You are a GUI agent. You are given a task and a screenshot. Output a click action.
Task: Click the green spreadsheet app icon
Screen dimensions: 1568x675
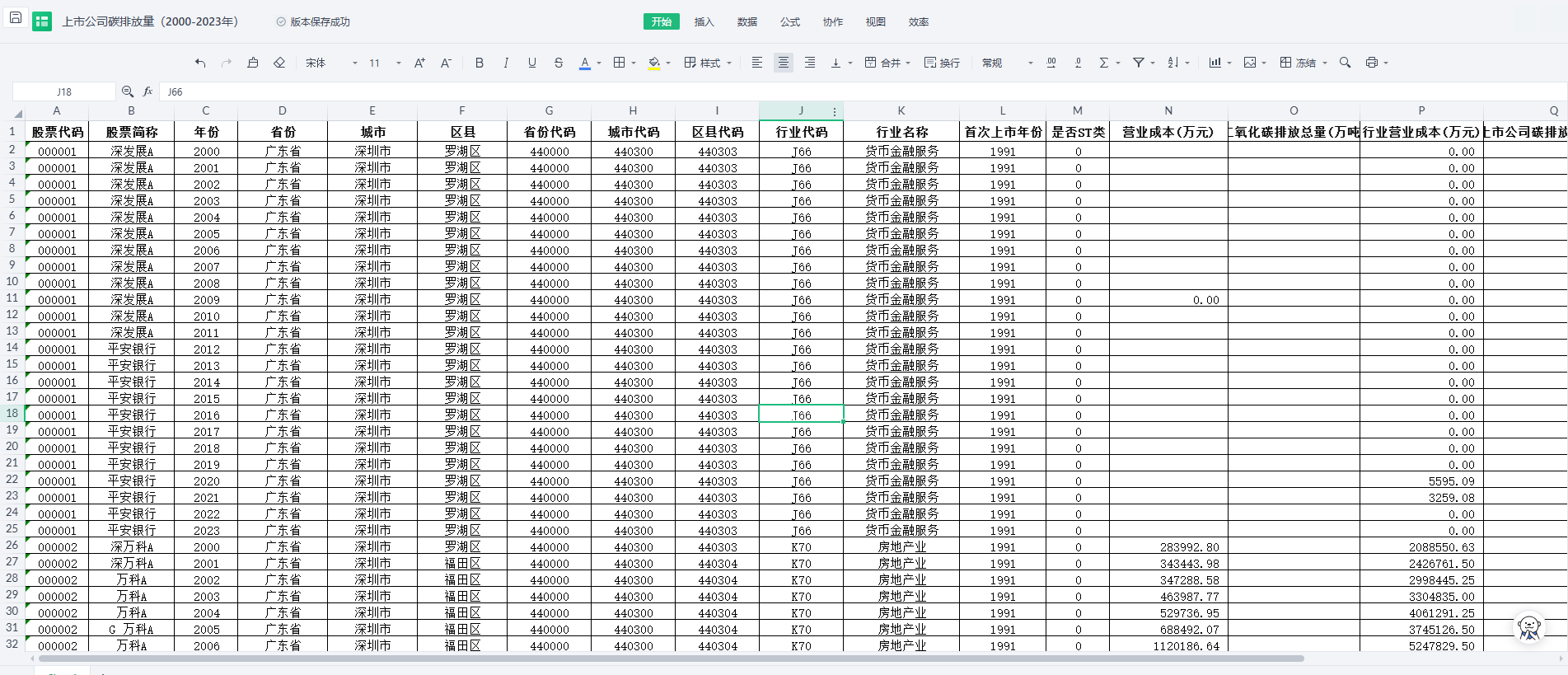[x=42, y=21]
